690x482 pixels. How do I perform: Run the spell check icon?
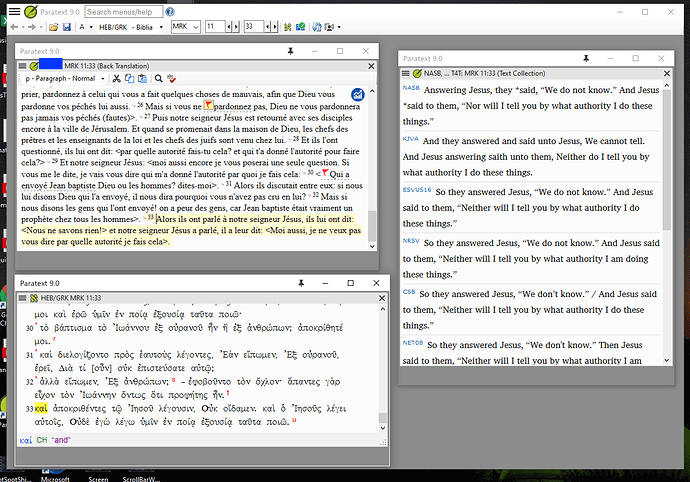(x=172, y=78)
